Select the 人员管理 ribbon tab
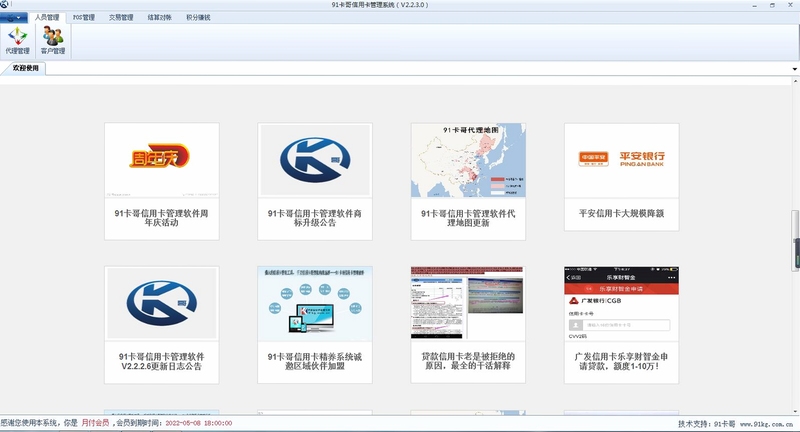Screen dimensions: 800x432 point(47,17)
